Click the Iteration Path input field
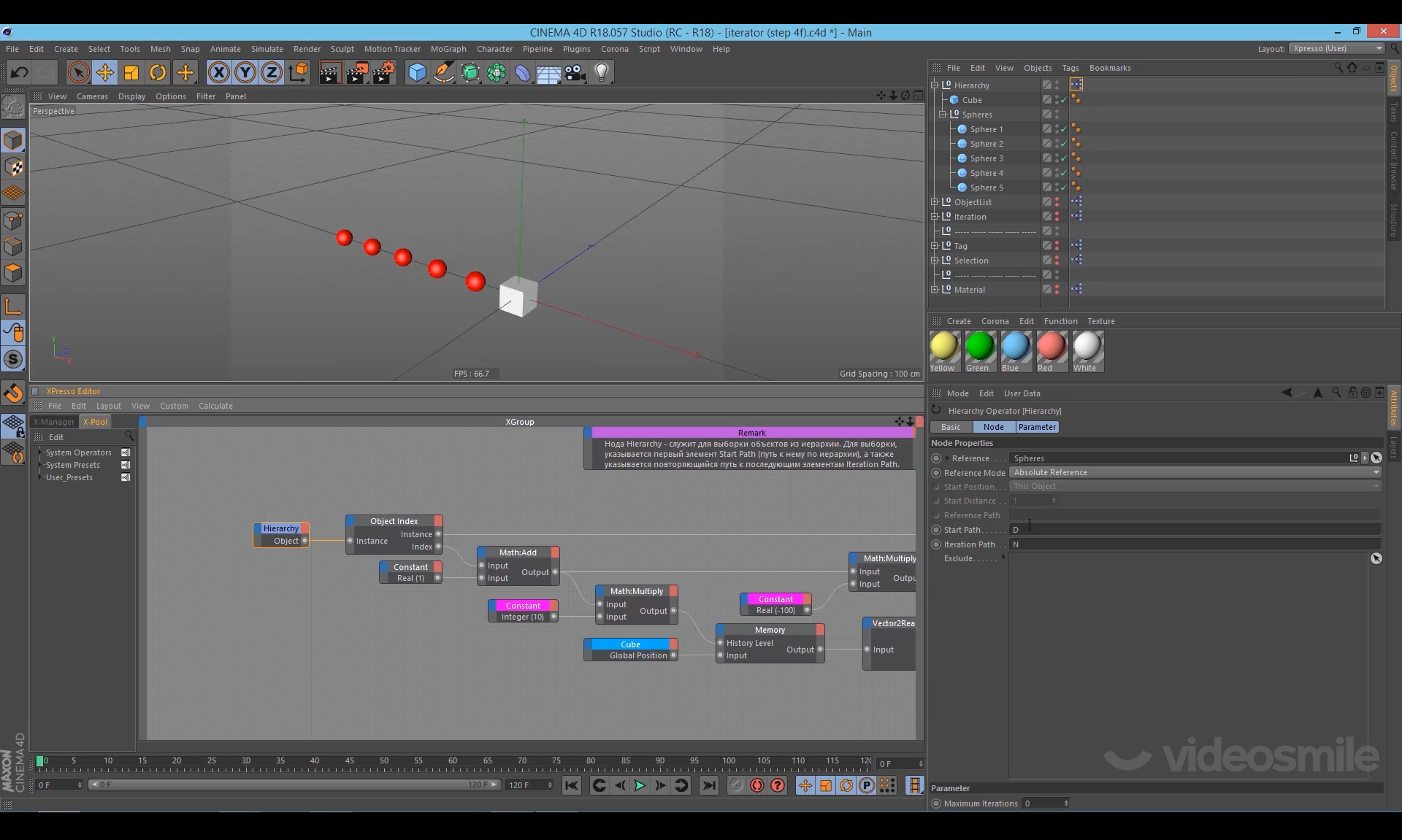This screenshot has width=1402, height=840. click(x=1195, y=544)
